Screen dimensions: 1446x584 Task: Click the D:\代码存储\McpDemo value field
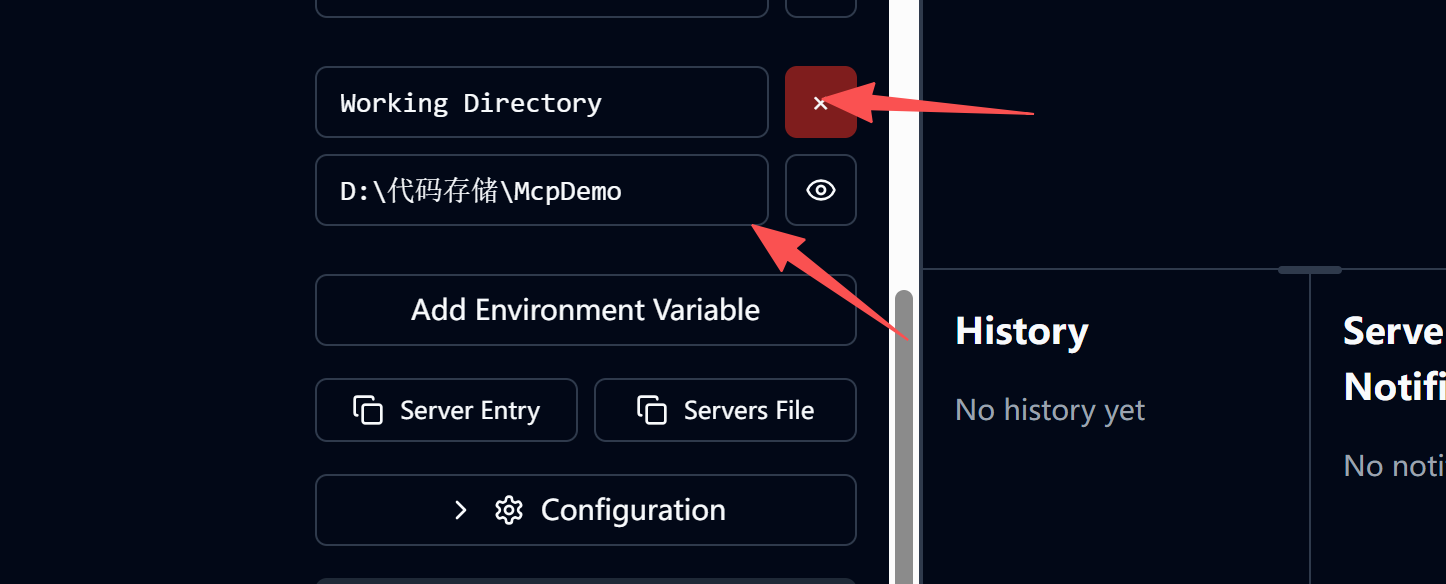tap(542, 190)
